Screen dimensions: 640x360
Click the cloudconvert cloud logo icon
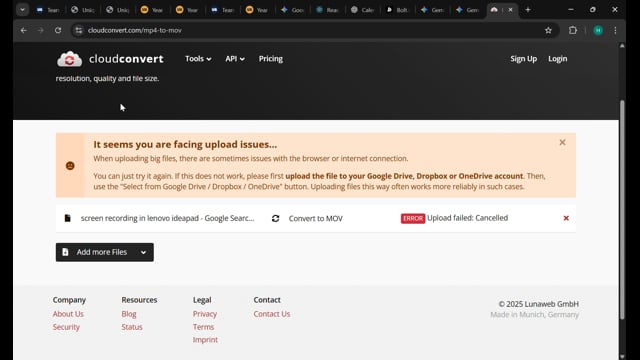[x=69, y=59]
